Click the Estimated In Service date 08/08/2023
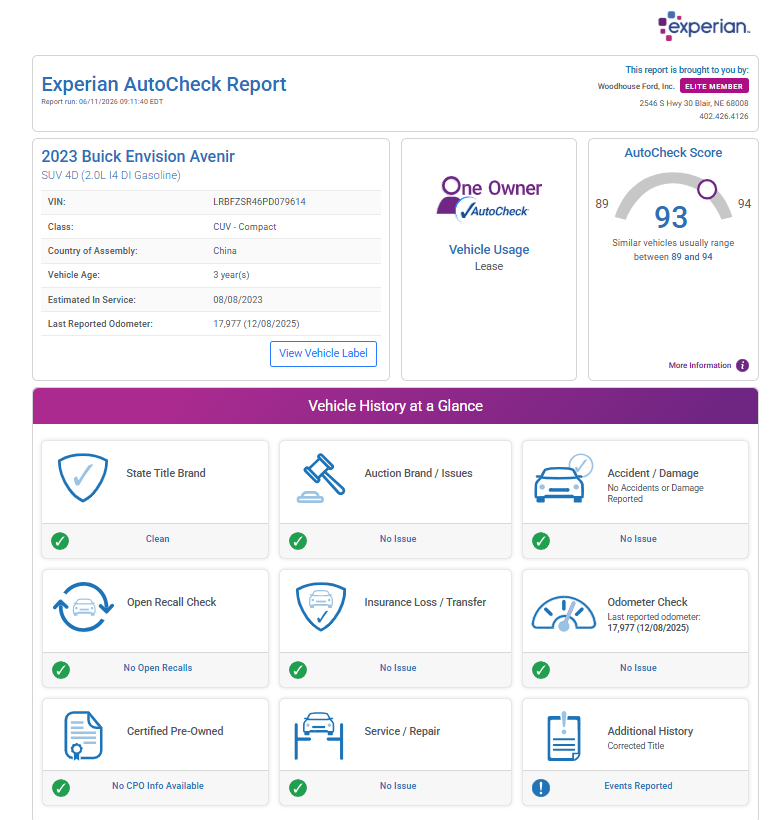This screenshot has height=820, width=775. click(x=237, y=300)
